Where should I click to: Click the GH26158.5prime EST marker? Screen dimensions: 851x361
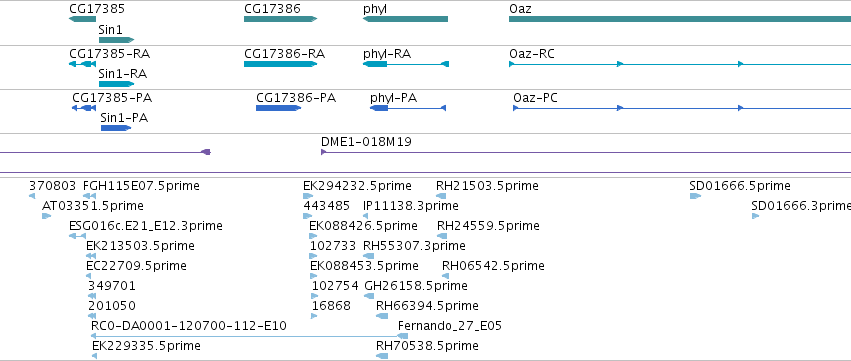(369, 296)
